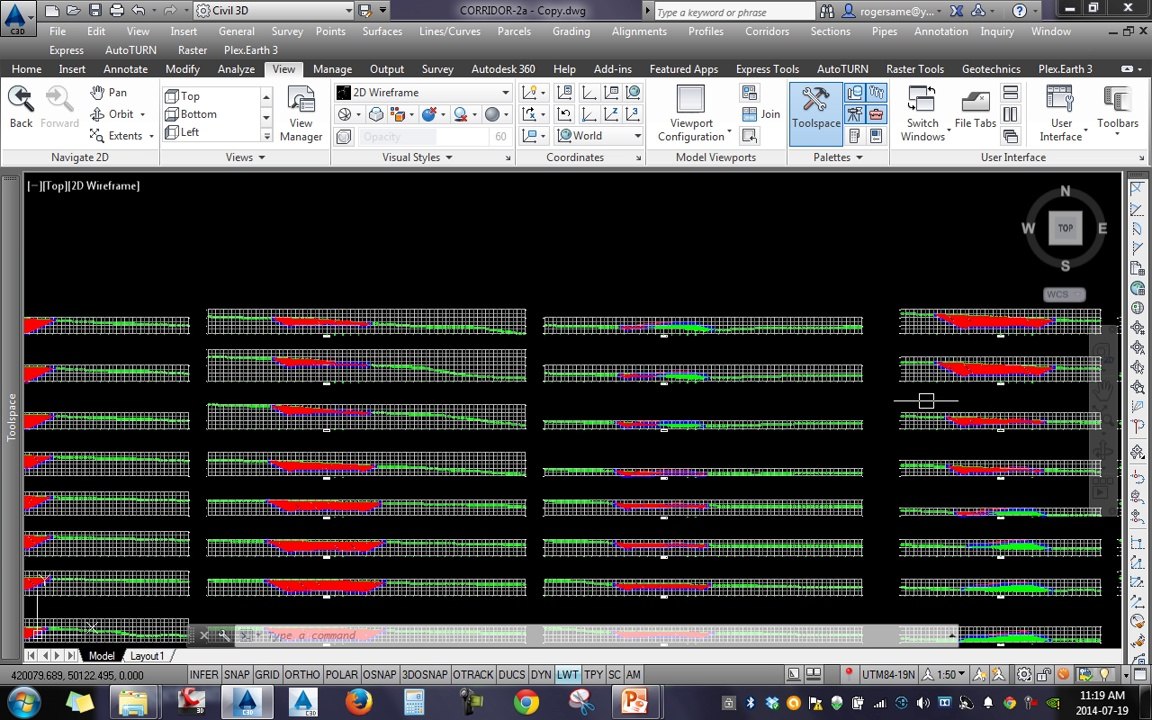Click the keyword search input field
The width and height of the screenshot is (1152, 720).
734,12
